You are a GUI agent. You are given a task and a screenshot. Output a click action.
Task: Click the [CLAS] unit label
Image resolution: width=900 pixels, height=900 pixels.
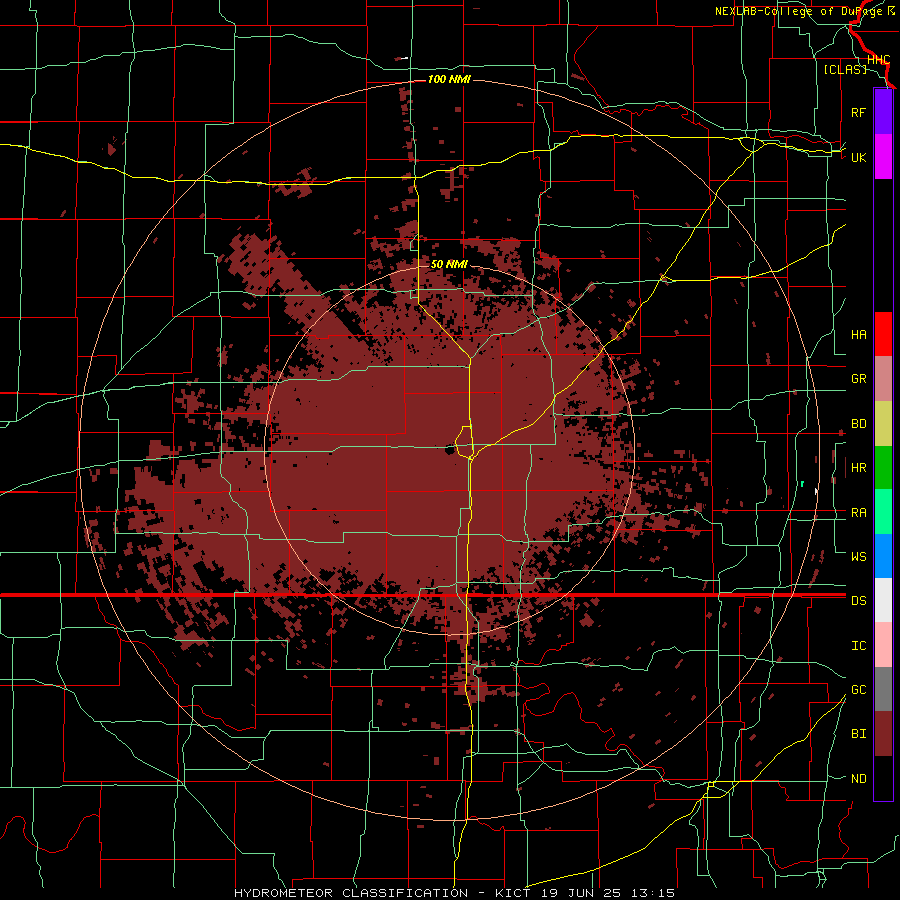[x=845, y=69]
